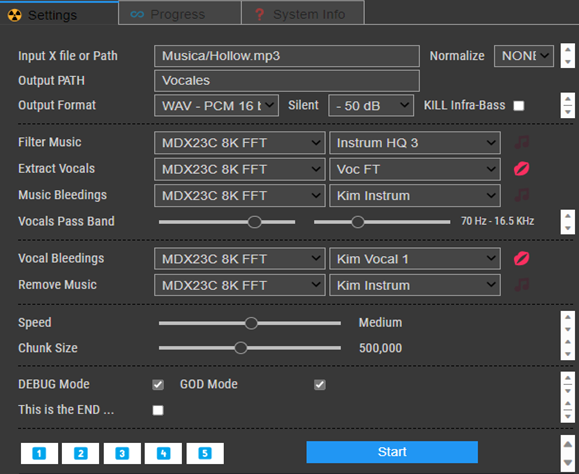
Task: Open the Output Format dropdown
Action: coord(216,106)
